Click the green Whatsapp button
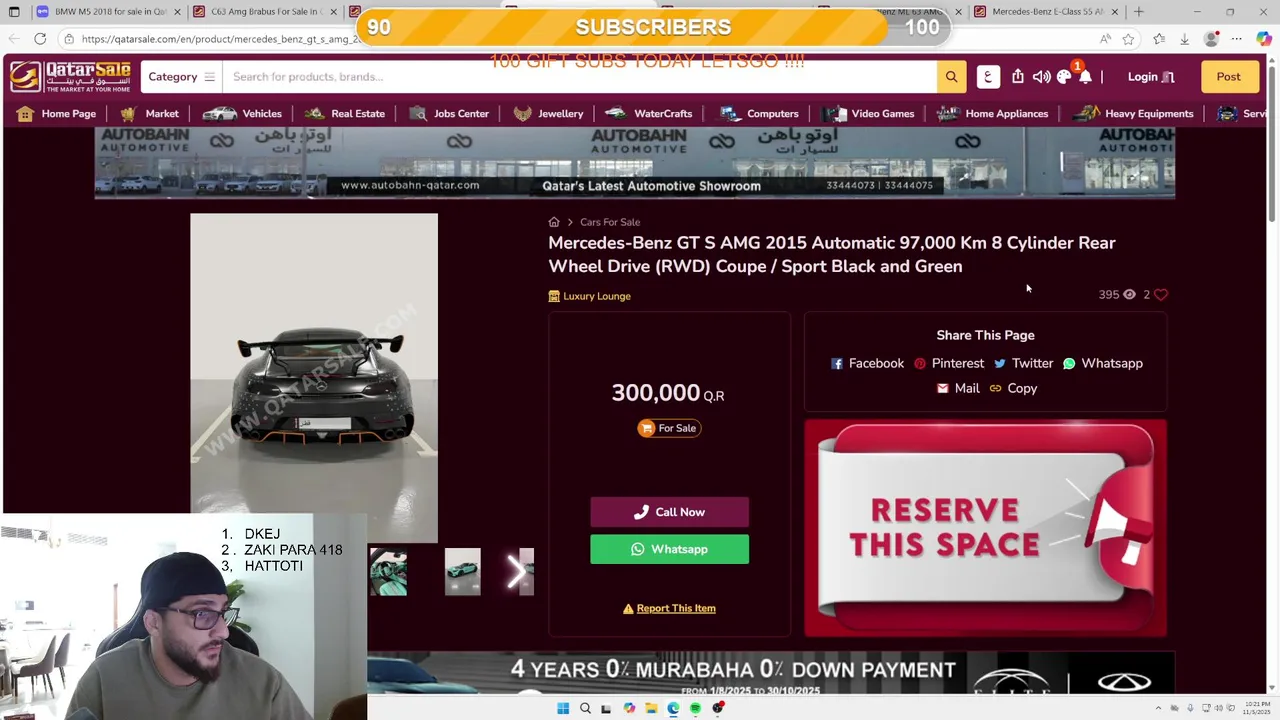This screenshot has height=720, width=1280. pos(669,549)
